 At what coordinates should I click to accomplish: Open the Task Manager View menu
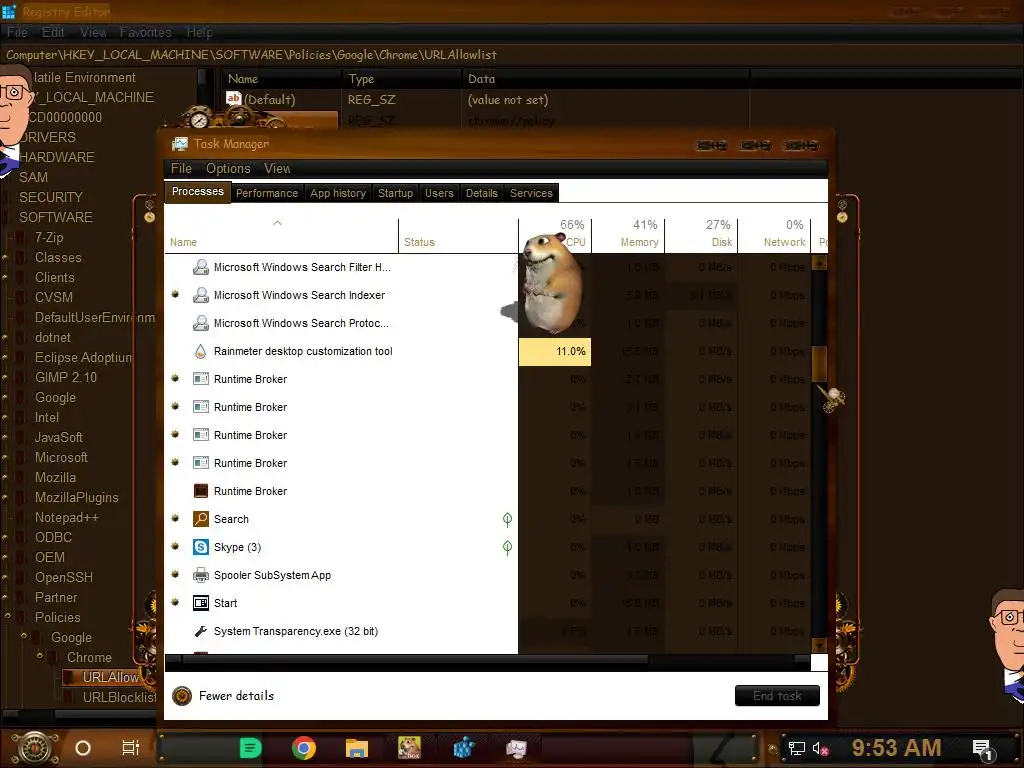277,168
